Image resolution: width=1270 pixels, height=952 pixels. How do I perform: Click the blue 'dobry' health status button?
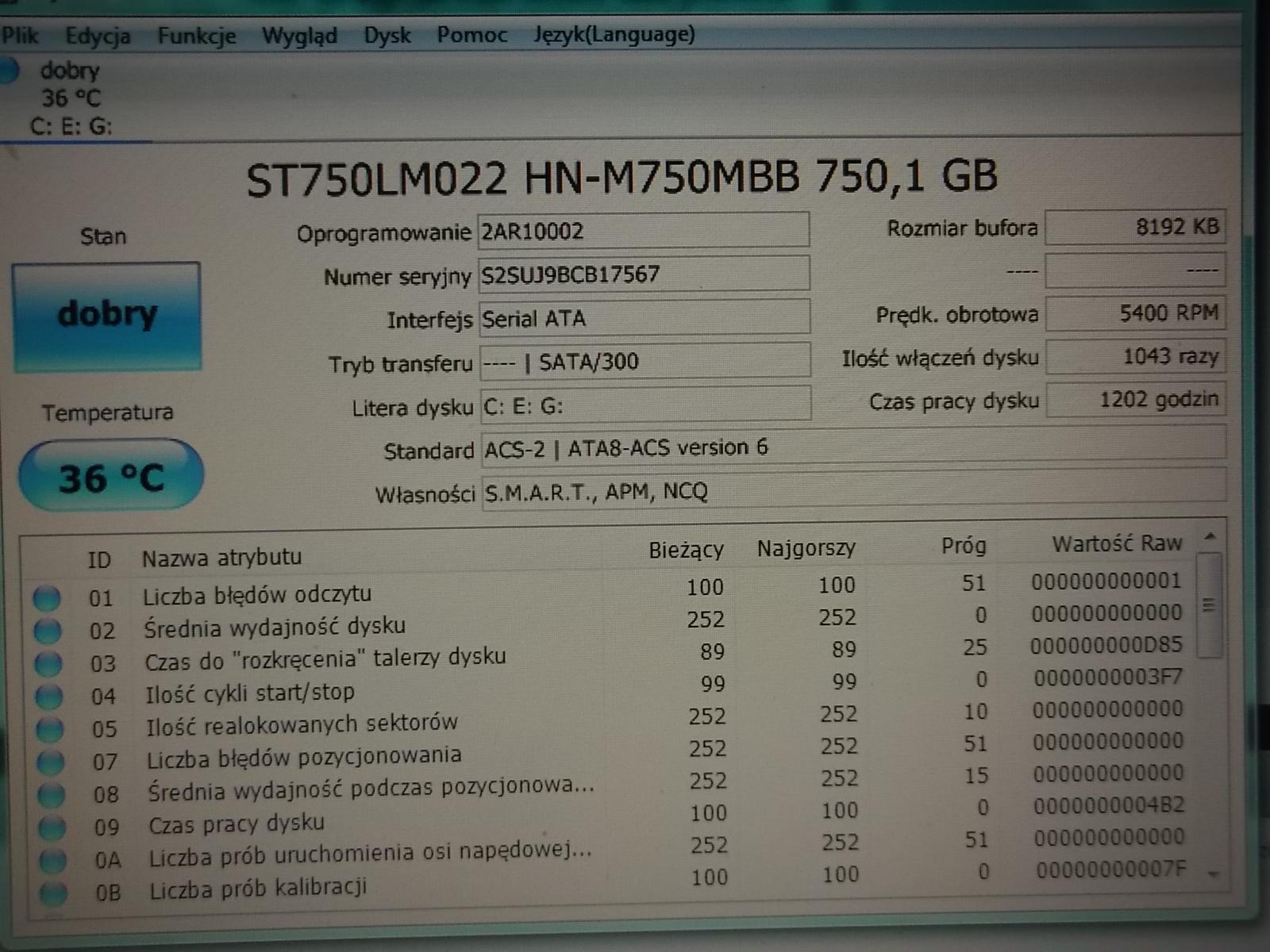106,317
